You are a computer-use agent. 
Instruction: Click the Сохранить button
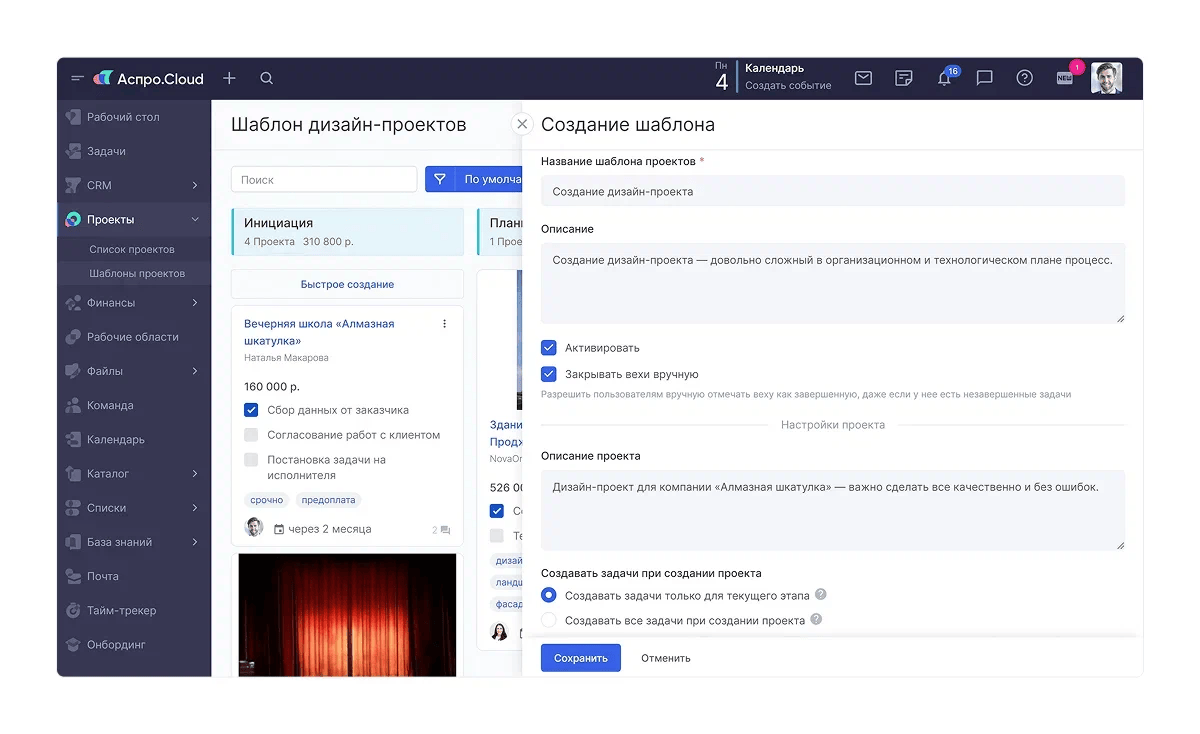tap(580, 658)
